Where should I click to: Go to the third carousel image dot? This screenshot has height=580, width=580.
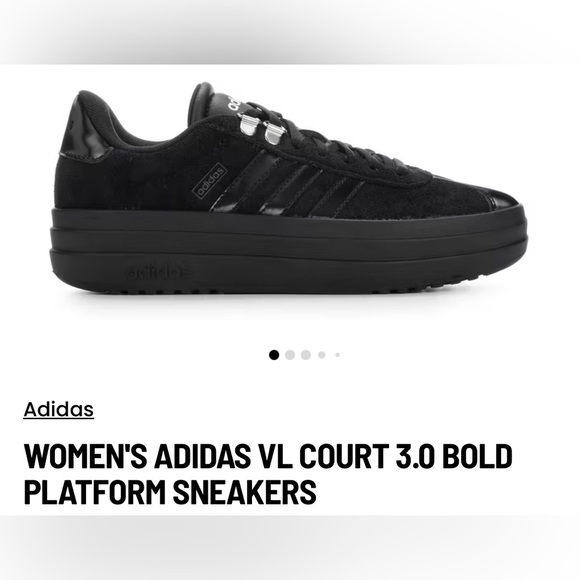[x=306, y=355]
